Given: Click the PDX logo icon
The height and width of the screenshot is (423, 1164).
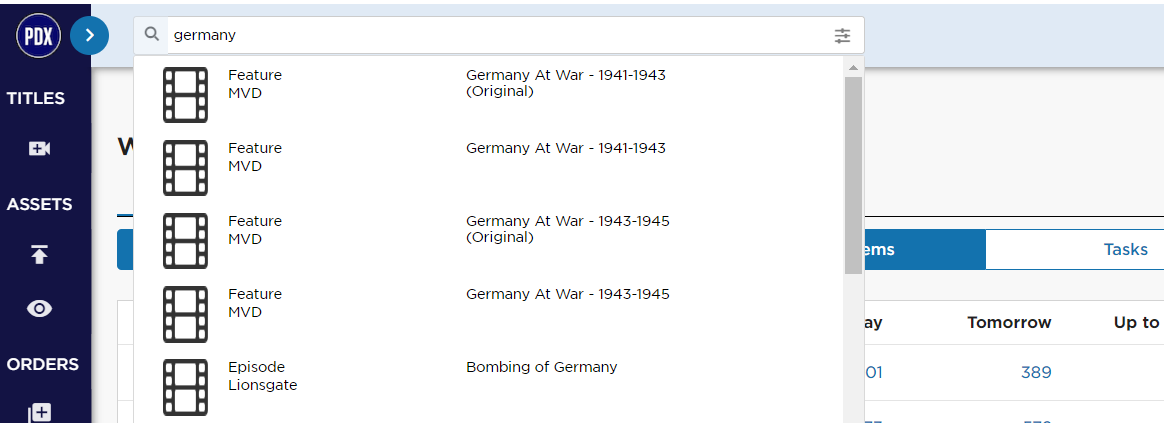Looking at the screenshot, I should [39, 35].
